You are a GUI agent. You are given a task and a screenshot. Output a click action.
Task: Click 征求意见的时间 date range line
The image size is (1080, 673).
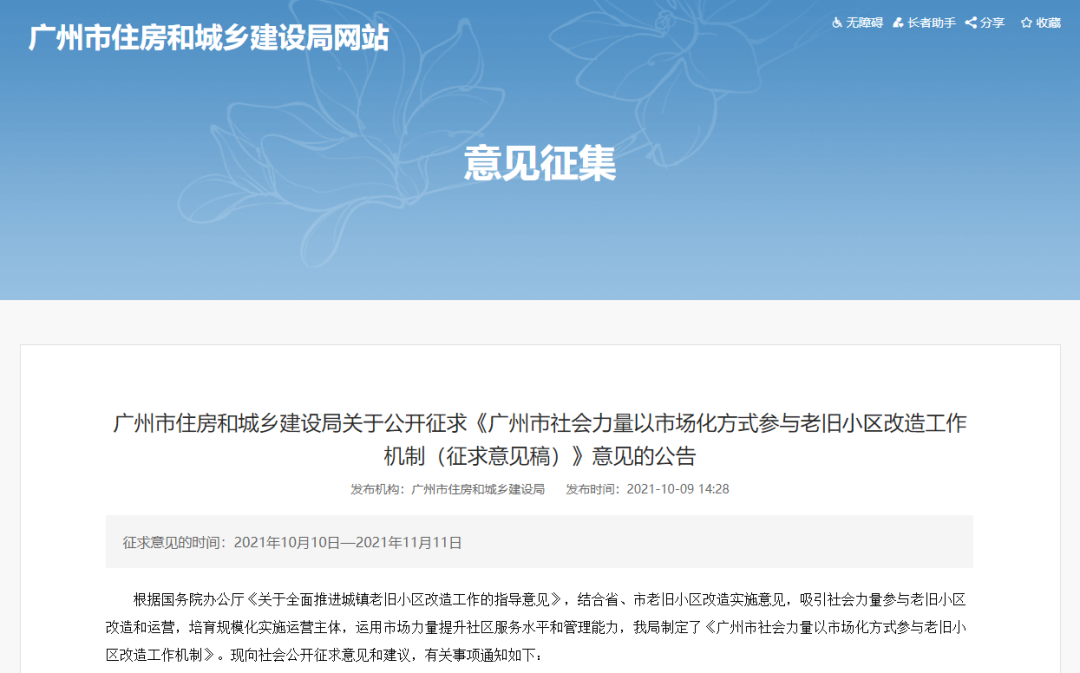[x=292, y=543]
